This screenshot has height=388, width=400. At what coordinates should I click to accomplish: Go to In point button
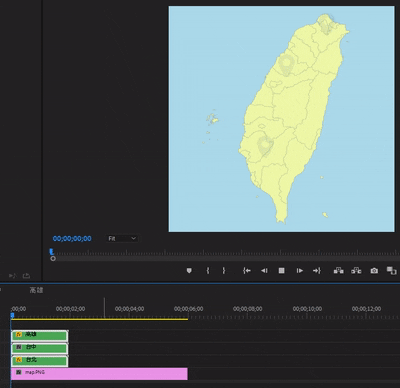click(247, 271)
